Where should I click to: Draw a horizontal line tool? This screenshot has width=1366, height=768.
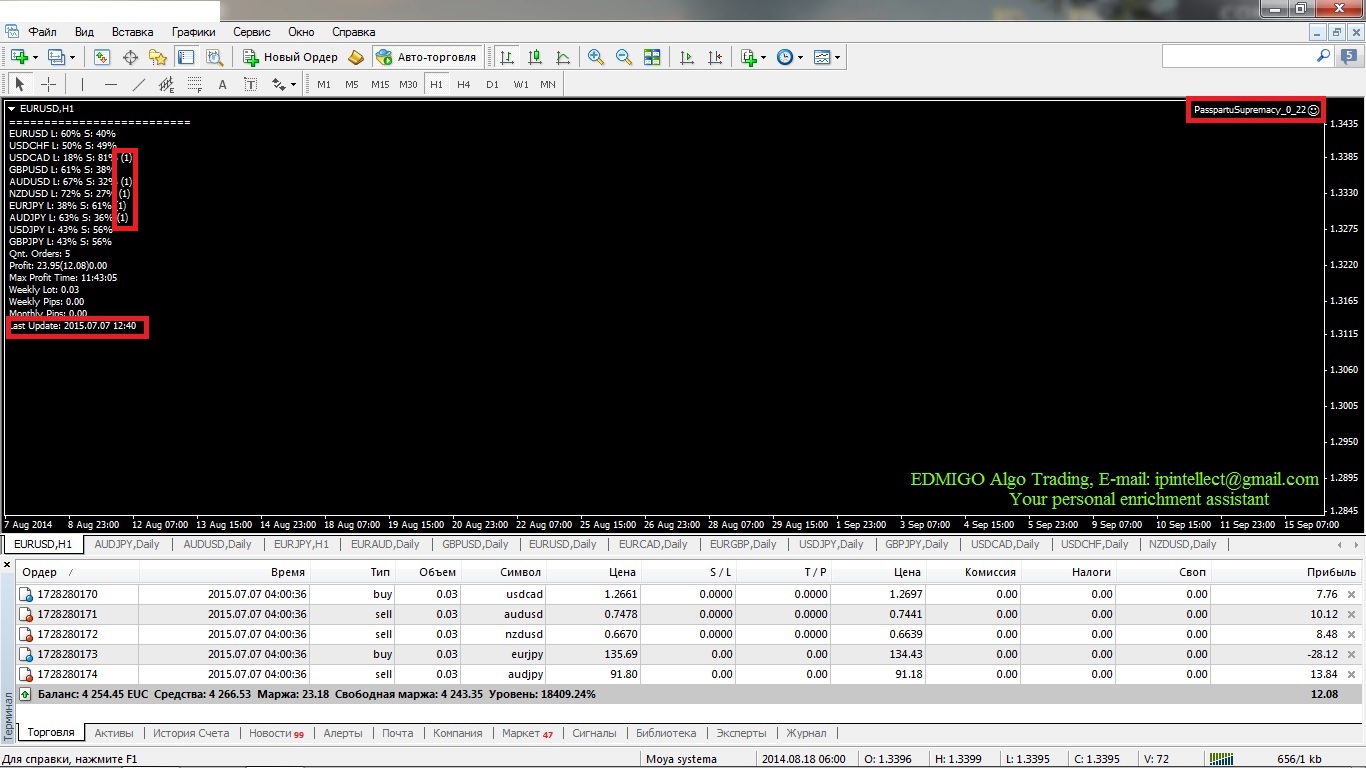110,84
